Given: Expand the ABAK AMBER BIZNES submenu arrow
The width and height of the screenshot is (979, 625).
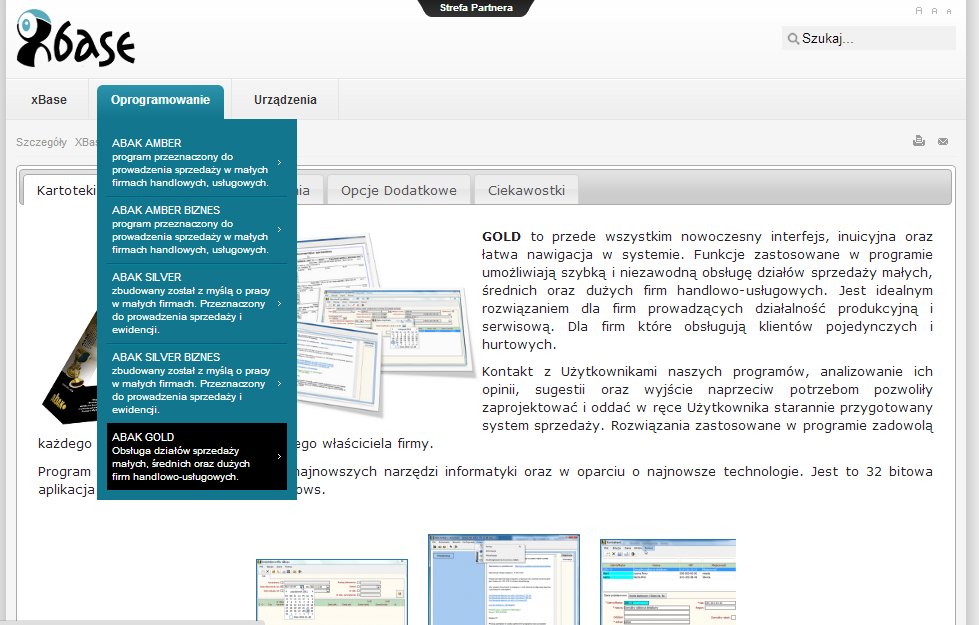Looking at the screenshot, I should point(279,230).
